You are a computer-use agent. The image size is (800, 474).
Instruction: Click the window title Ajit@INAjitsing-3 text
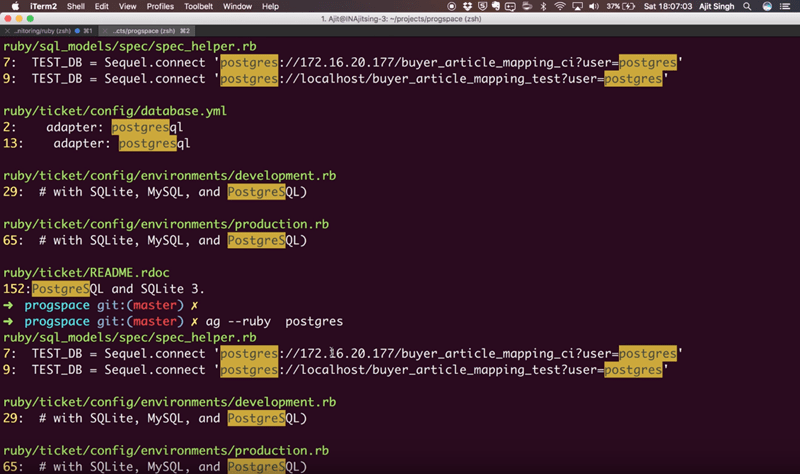[401, 19]
